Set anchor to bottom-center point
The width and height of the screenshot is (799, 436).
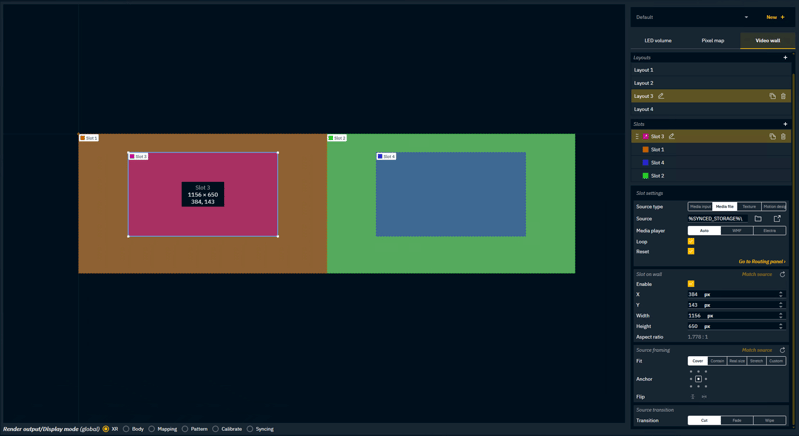[698, 386]
